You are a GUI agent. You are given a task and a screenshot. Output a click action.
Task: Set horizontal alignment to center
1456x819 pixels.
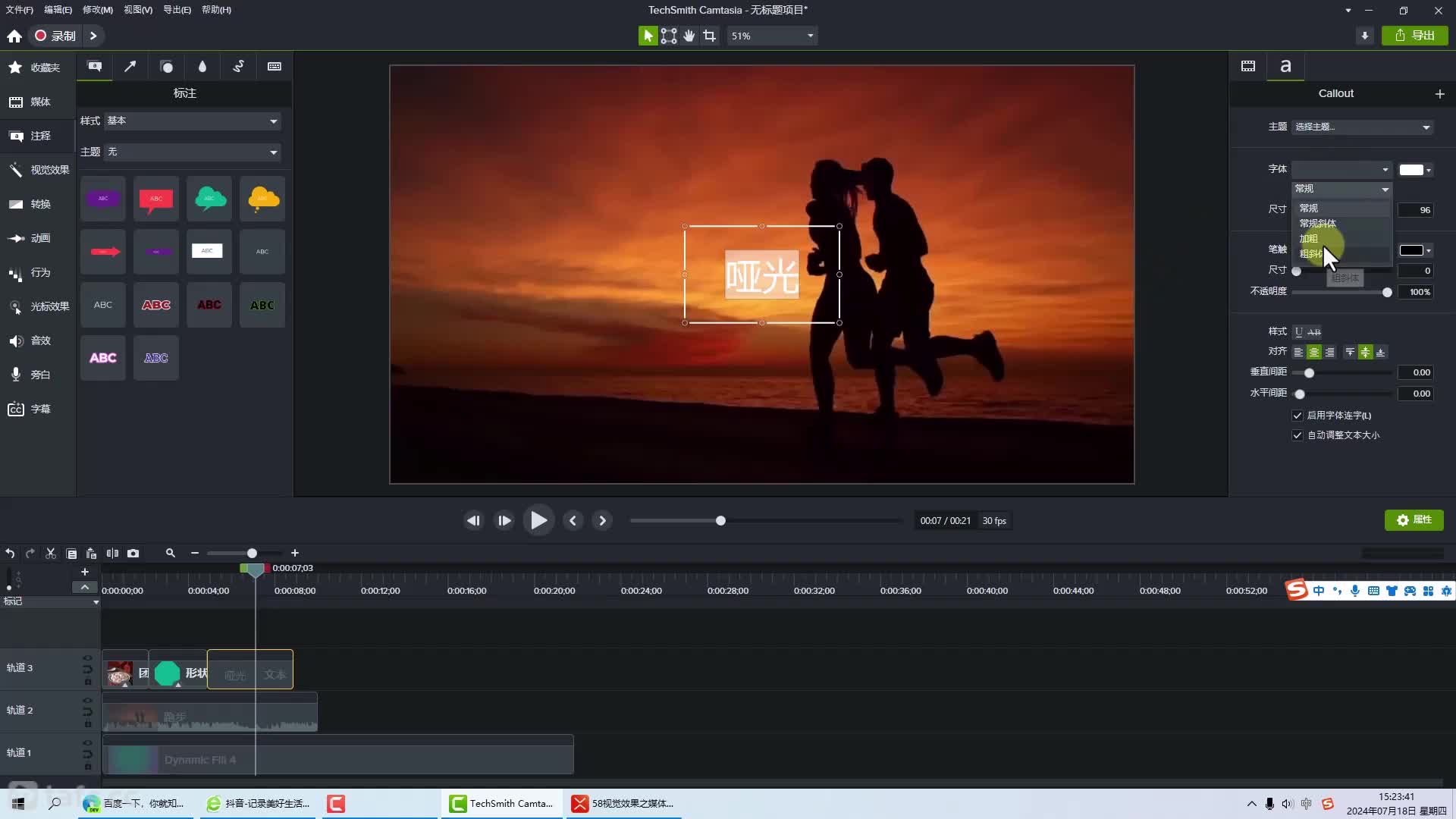1314,353
